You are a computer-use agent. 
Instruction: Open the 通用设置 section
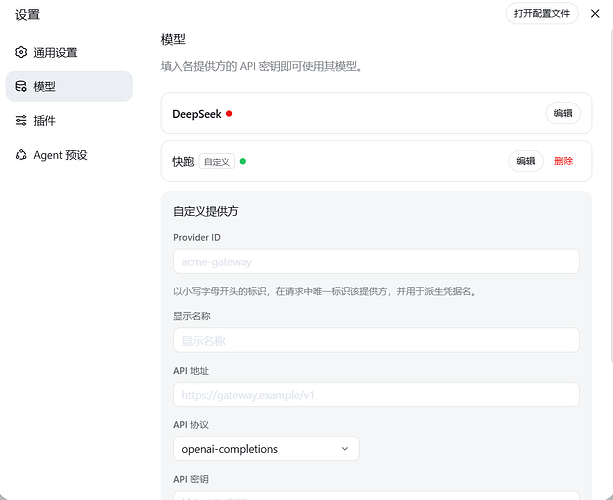[x=69, y=52]
